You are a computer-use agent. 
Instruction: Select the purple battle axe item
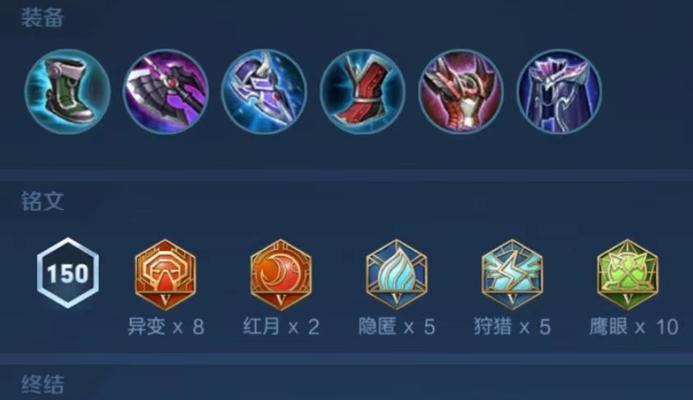(x=166, y=91)
